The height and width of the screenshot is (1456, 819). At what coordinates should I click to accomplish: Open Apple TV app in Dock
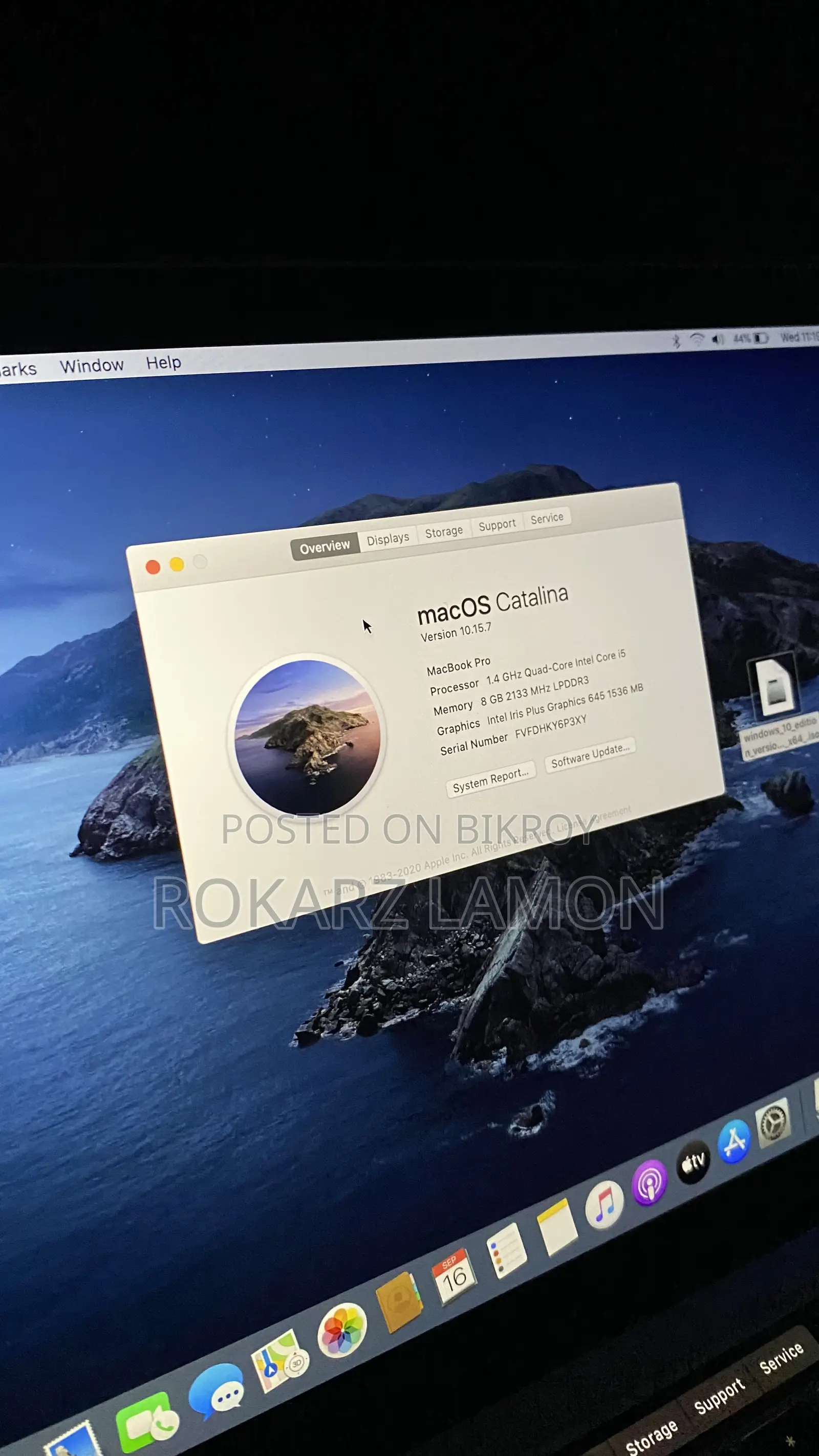tap(693, 1162)
